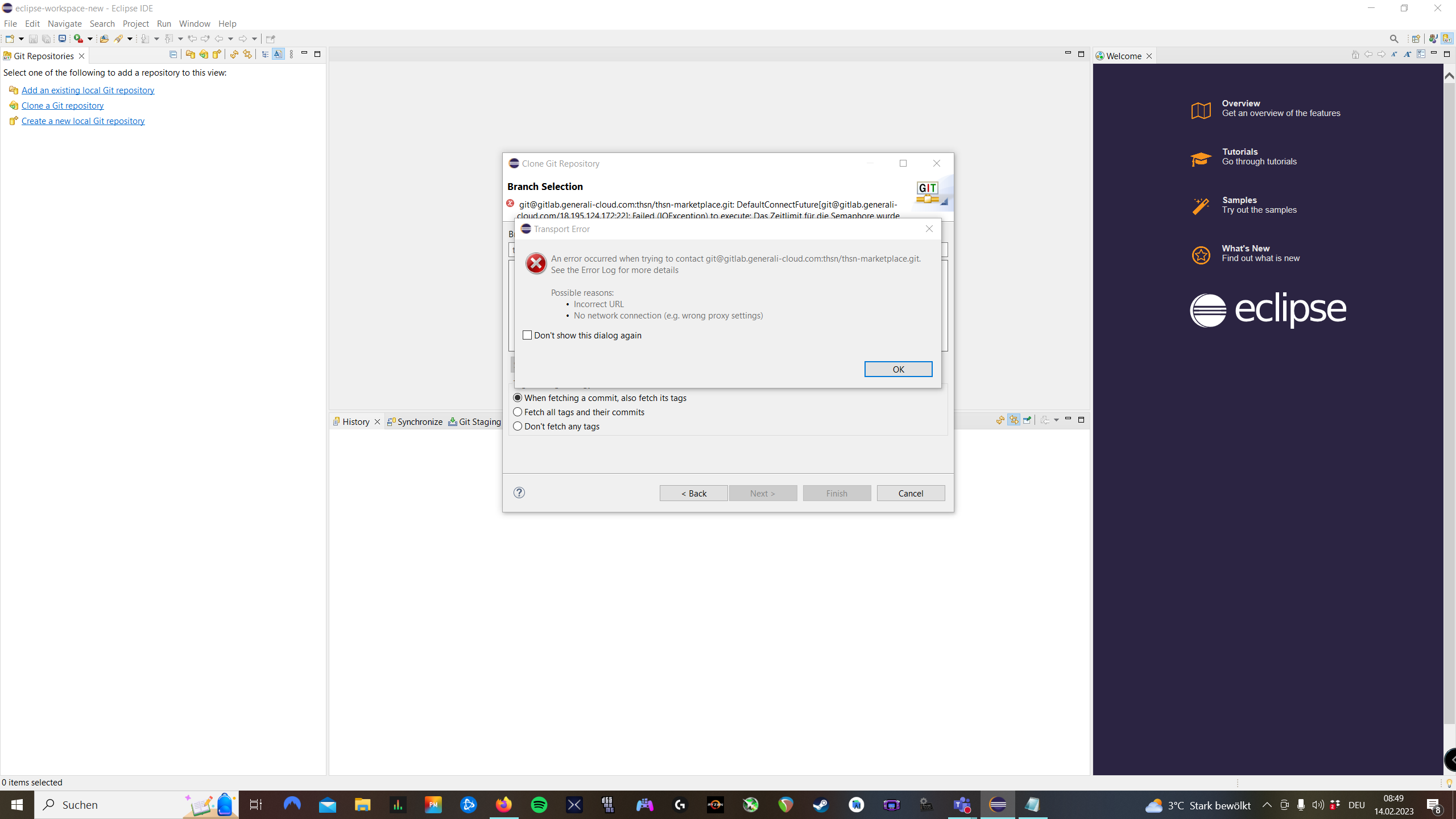Open Steam from the taskbar
The width and height of the screenshot is (1456, 819).
click(x=821, y=805)
